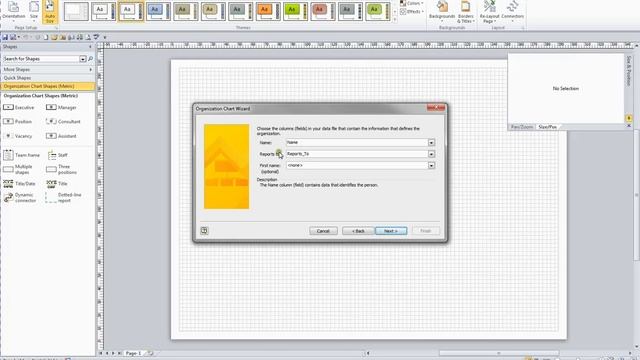Toggle the Auto Size button
Image resolution: width=640 pixels, height=360 pixels.
tap(50, 11)
